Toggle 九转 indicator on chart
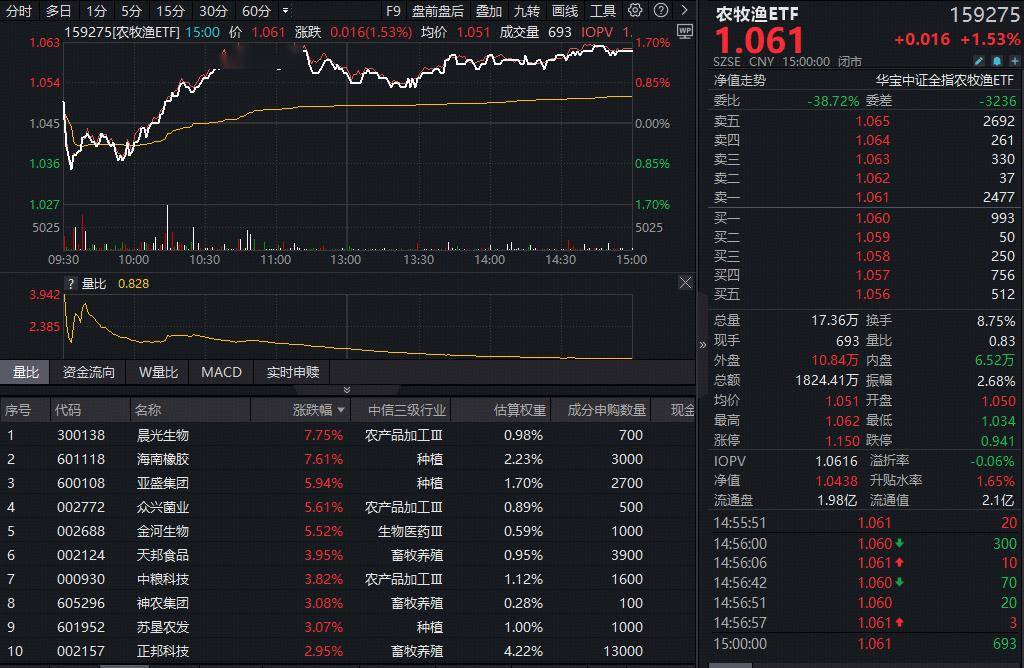Image resolution: width=1024 pixels, height=668 pixels. 526,11
